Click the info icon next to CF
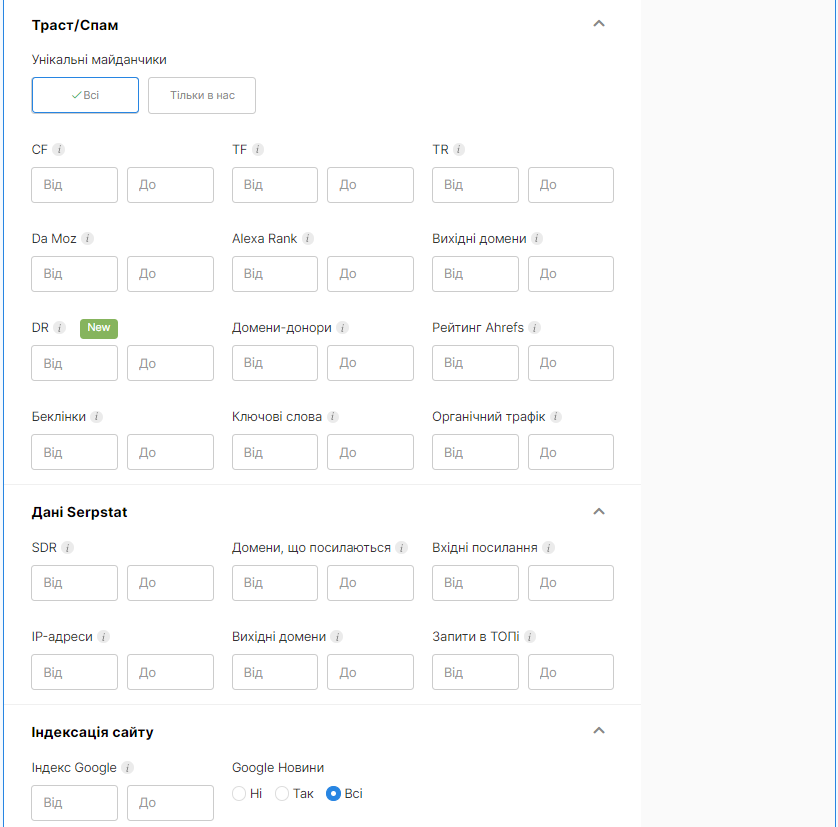 [59, 150]
